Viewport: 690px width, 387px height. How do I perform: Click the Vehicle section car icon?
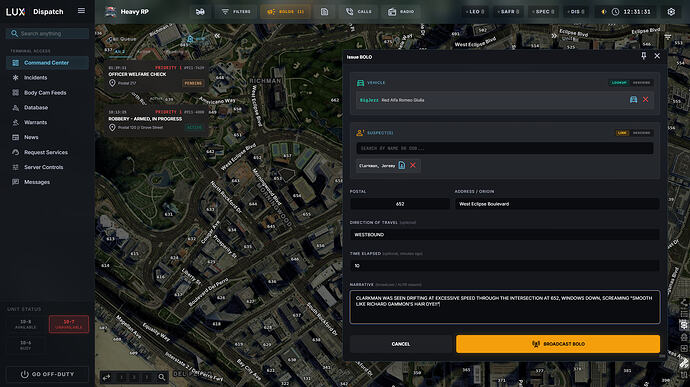(x=360, y=83)
